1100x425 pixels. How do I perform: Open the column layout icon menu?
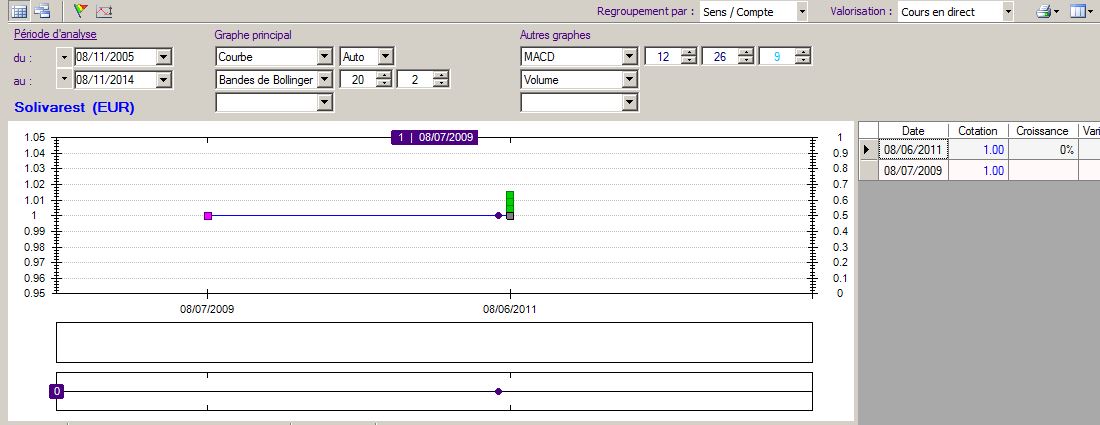pyautogui.click(x=1080, y=12)
